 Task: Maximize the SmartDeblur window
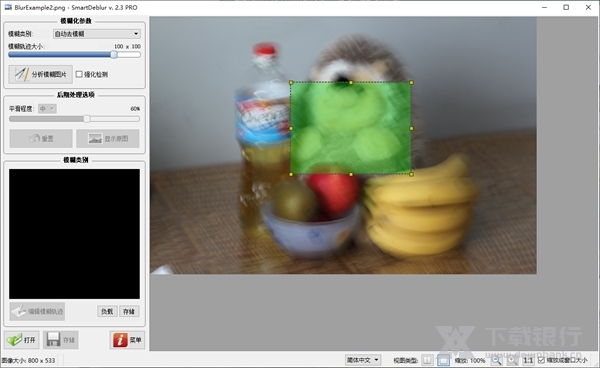point(566,7)
